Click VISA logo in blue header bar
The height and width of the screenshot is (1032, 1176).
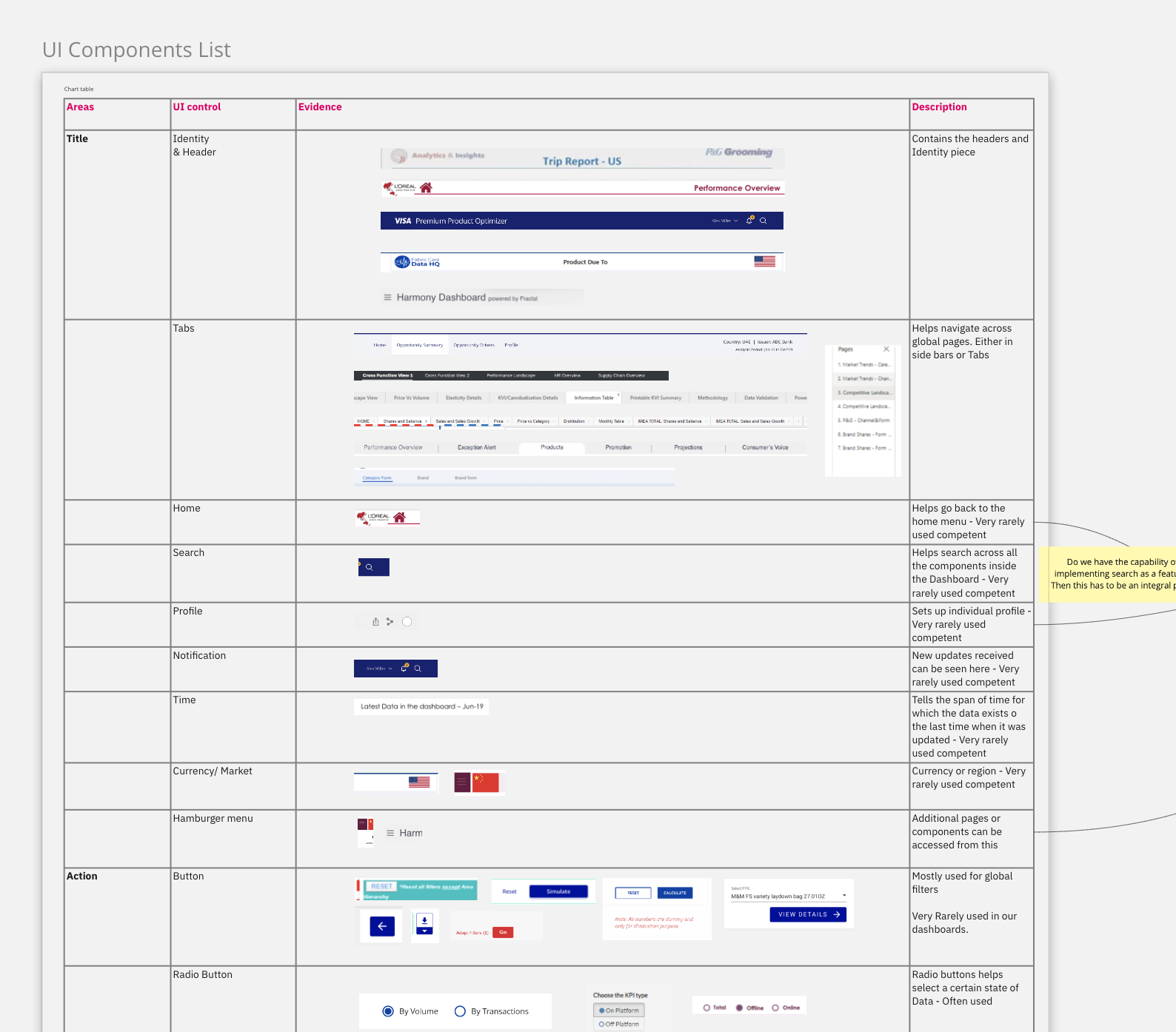tap(403, 221)
